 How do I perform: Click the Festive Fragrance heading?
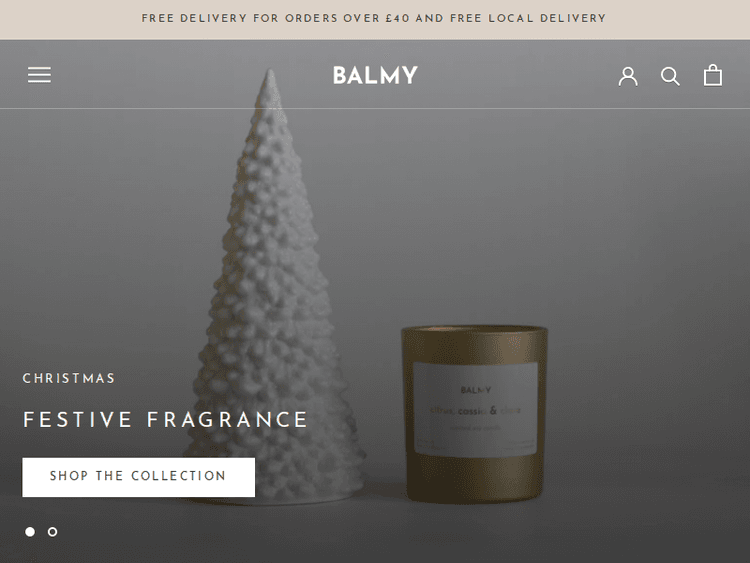click(x=165, y=419)
